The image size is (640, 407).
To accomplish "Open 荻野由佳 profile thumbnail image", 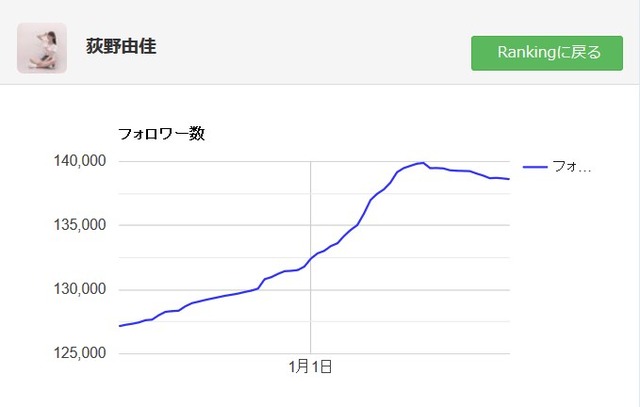I will pyautogui.click(x=42, y=48).
